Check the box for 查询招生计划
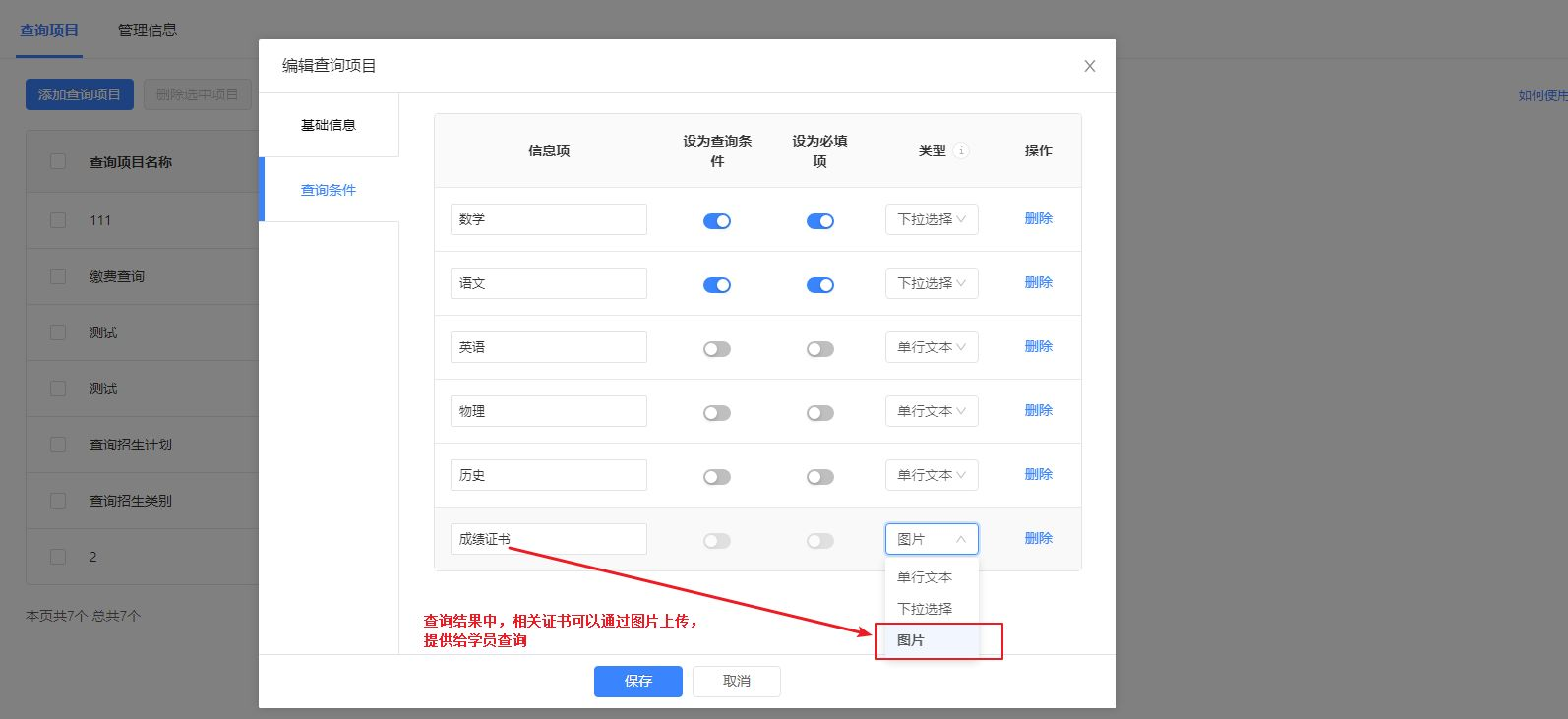This screenshot has width=1568, height=719. [x=58, y=445]
